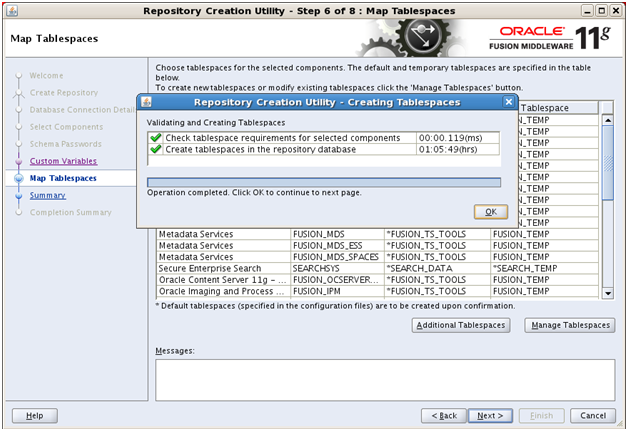The height and width of the screenshot is (431, 628).
Task: Click scroll up arrow of tablespace table
Action: (x=608, y=120)
